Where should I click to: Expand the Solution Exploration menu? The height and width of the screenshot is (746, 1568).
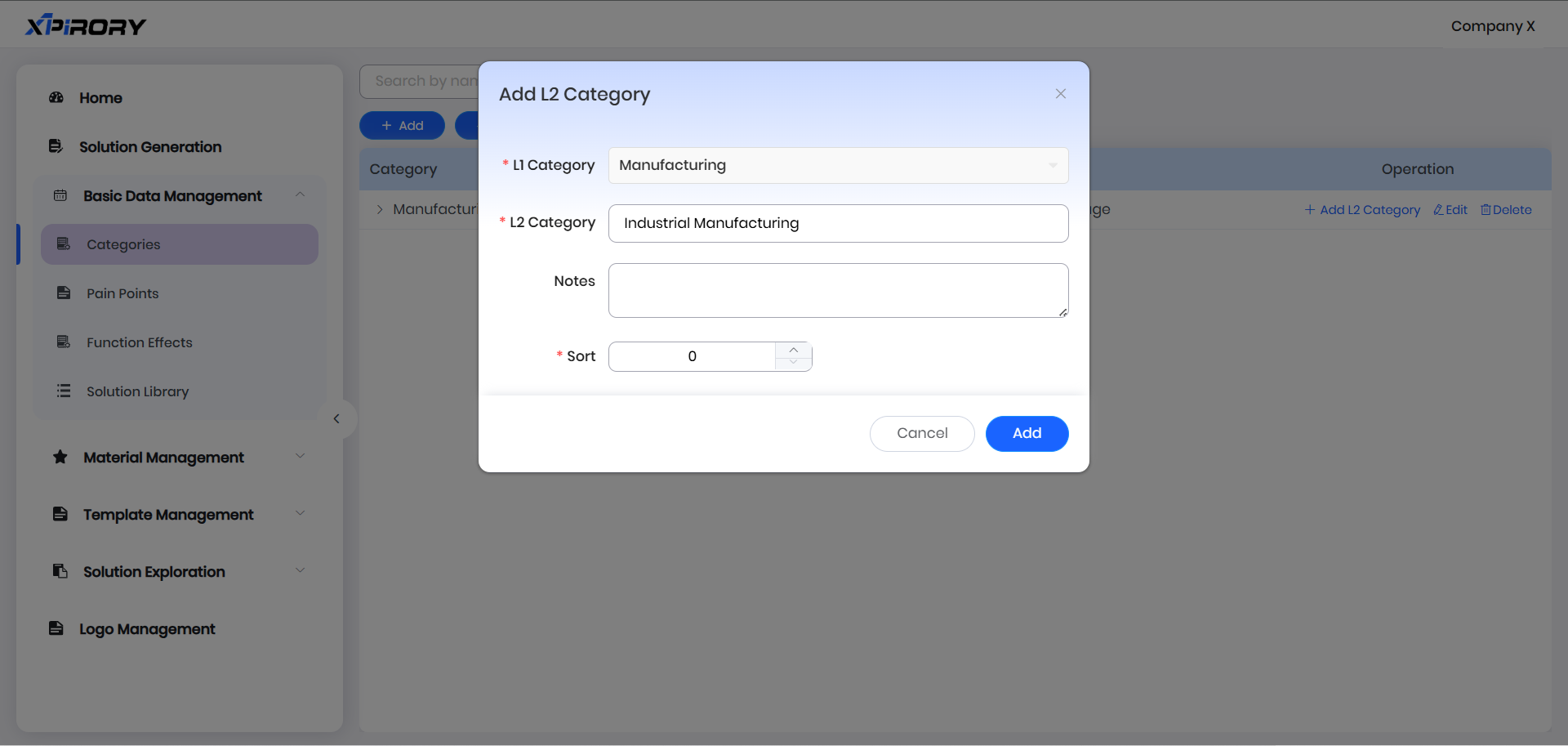300,571
